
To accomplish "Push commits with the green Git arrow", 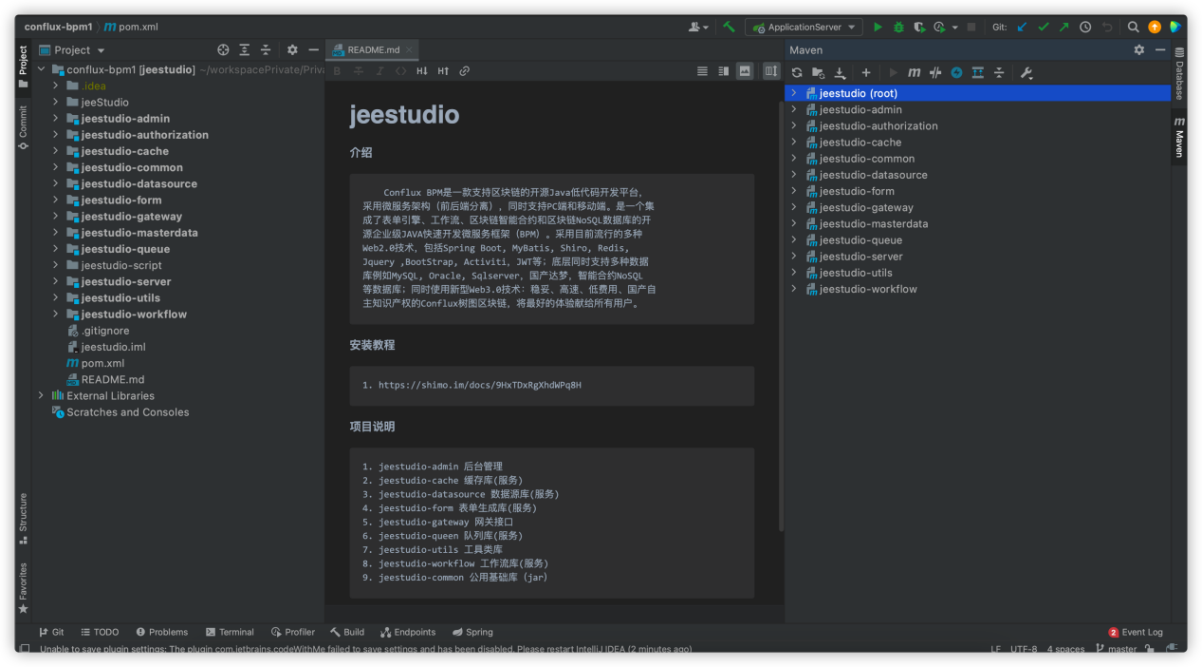I will (1064, 27).
